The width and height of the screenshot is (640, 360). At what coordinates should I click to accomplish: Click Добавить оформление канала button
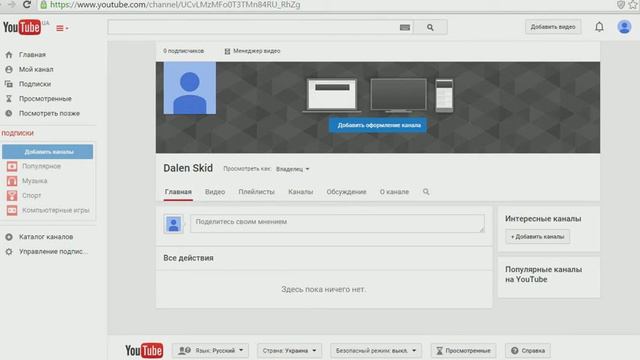[378, 125]
